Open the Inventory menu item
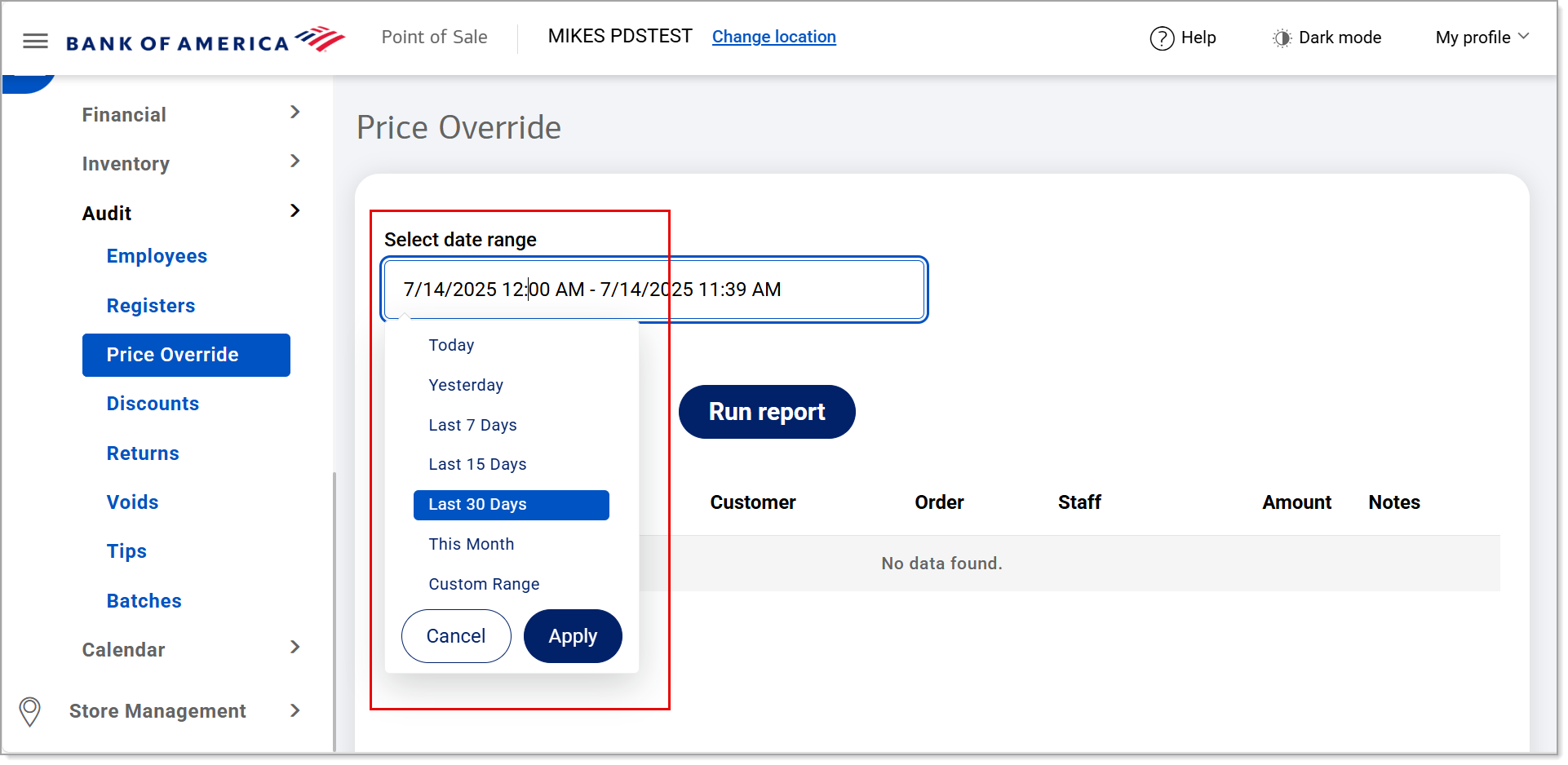 click(x=126, y=164)
